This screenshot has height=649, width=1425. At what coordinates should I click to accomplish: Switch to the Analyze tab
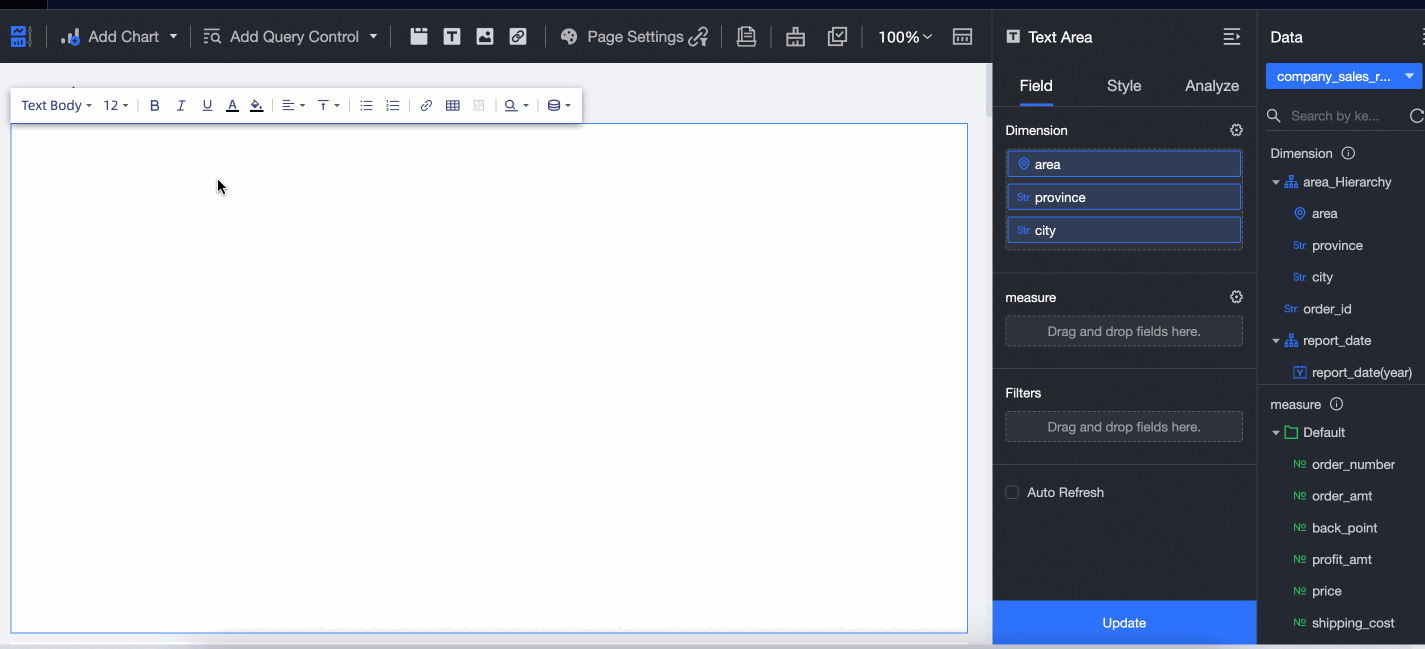pyautogui.click(x=1211, y=86)
